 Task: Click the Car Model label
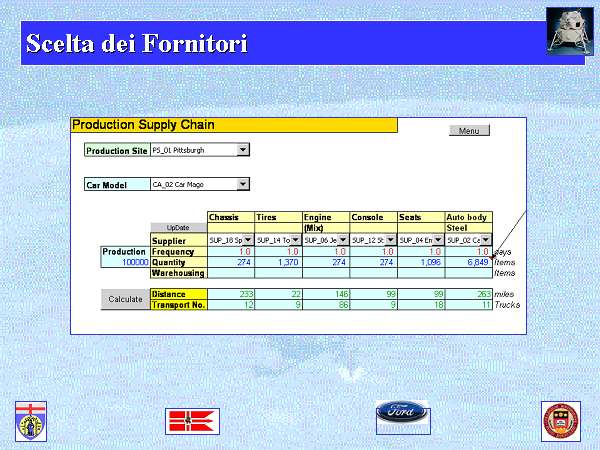(x=117, y=185)
